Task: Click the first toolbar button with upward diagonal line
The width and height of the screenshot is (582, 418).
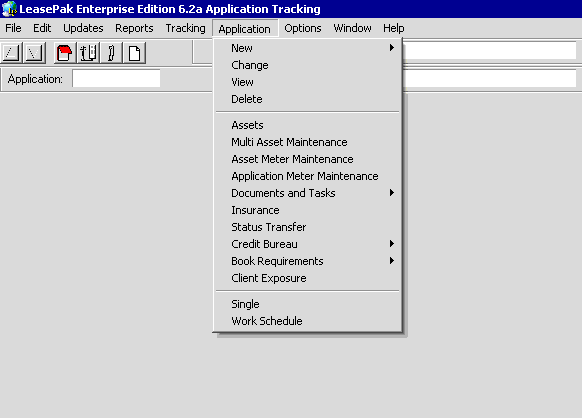Action: point(12,53)
